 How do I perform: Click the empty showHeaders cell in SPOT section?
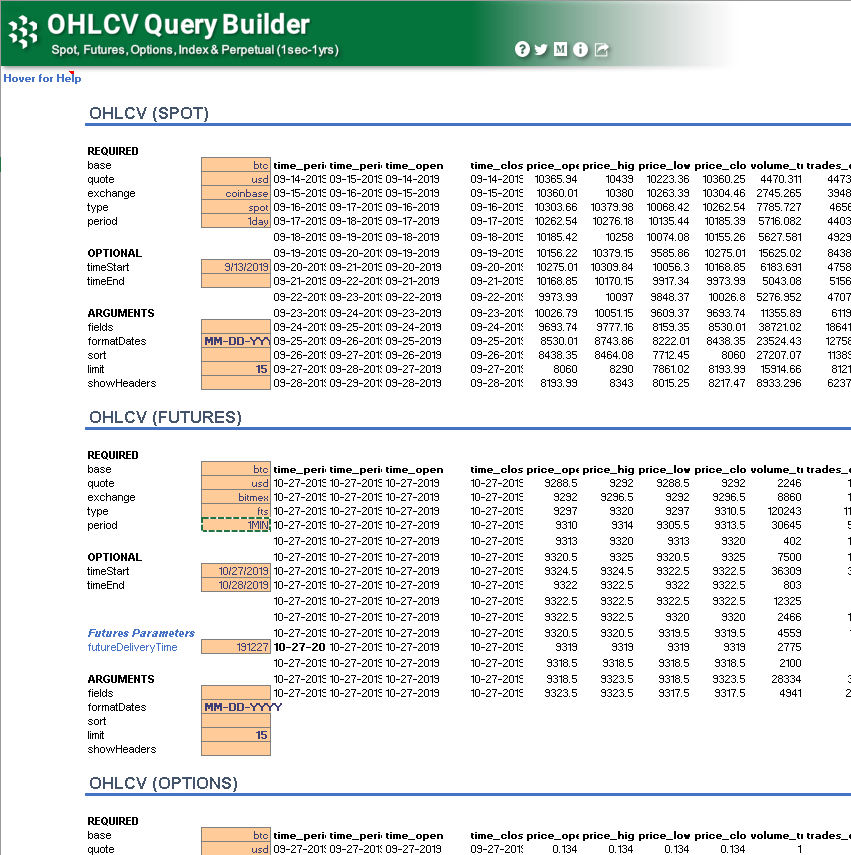click(236, 383)
